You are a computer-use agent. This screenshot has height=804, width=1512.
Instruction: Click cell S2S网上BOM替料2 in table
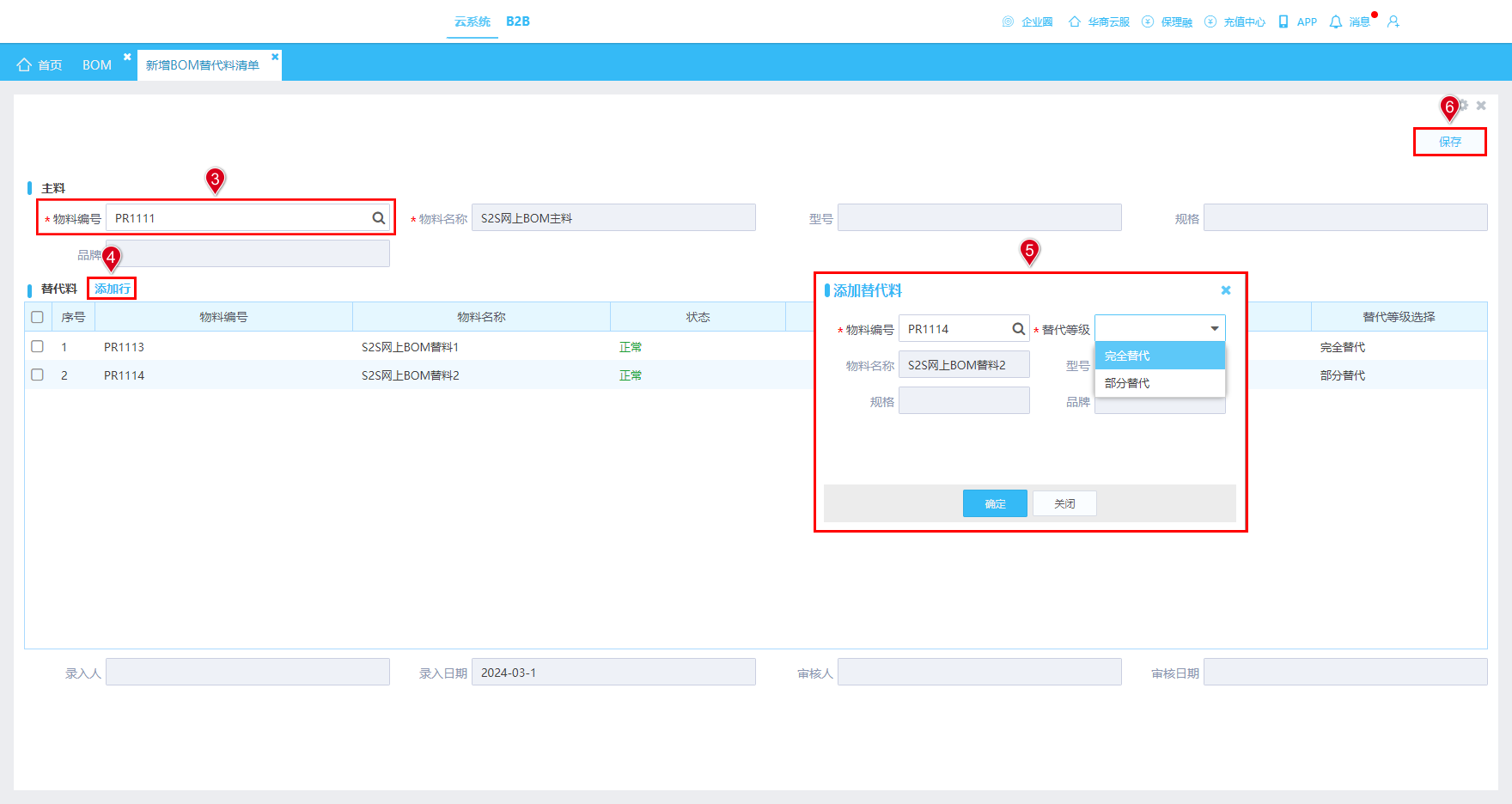point(411,375)
